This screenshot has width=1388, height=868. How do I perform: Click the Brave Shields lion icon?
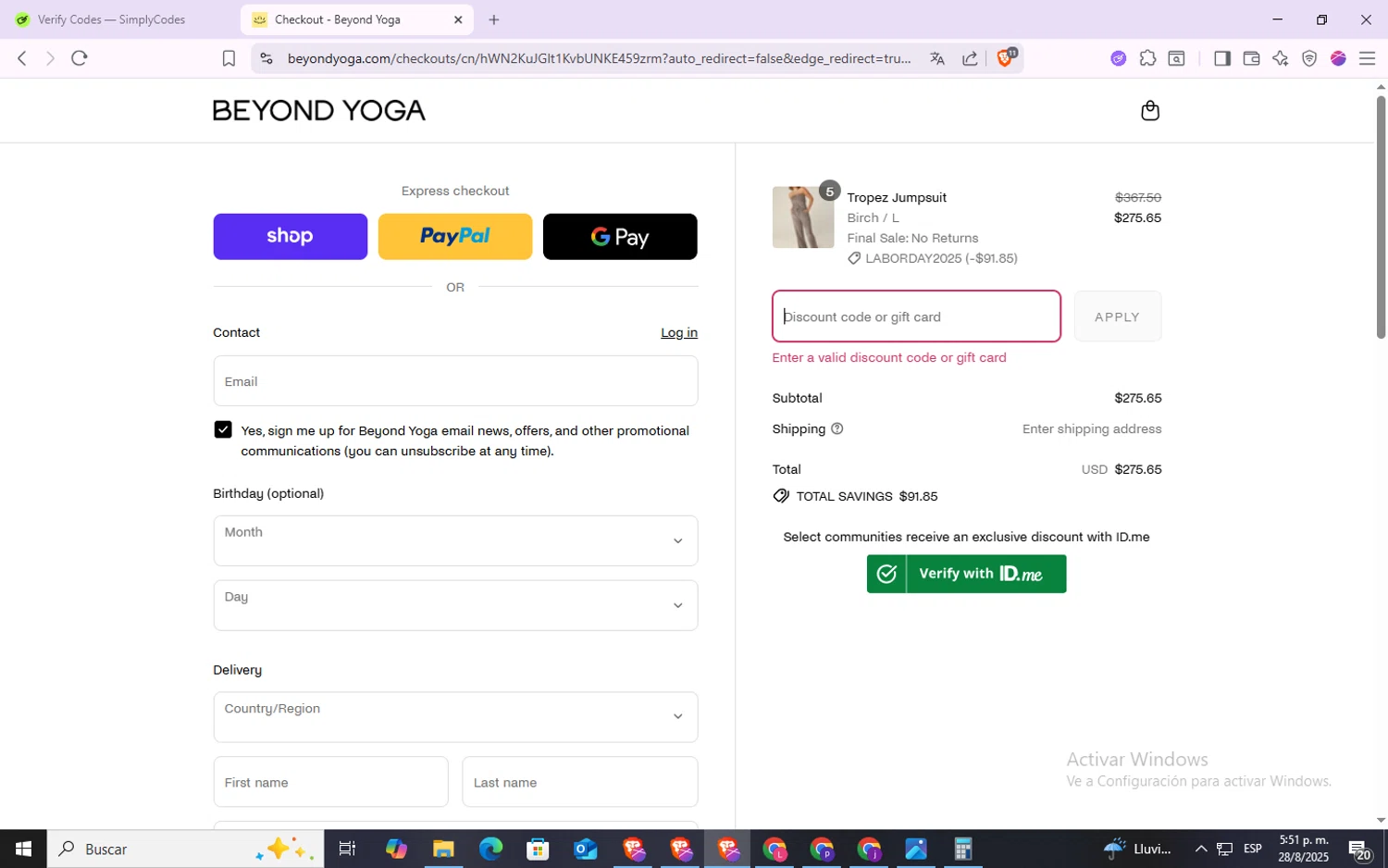1005,58
